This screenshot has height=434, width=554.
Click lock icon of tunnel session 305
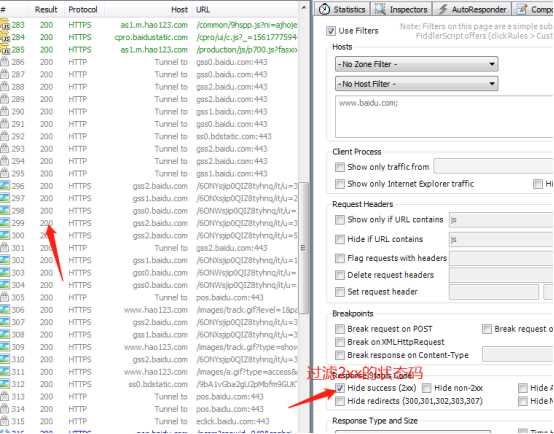(5, 297)
